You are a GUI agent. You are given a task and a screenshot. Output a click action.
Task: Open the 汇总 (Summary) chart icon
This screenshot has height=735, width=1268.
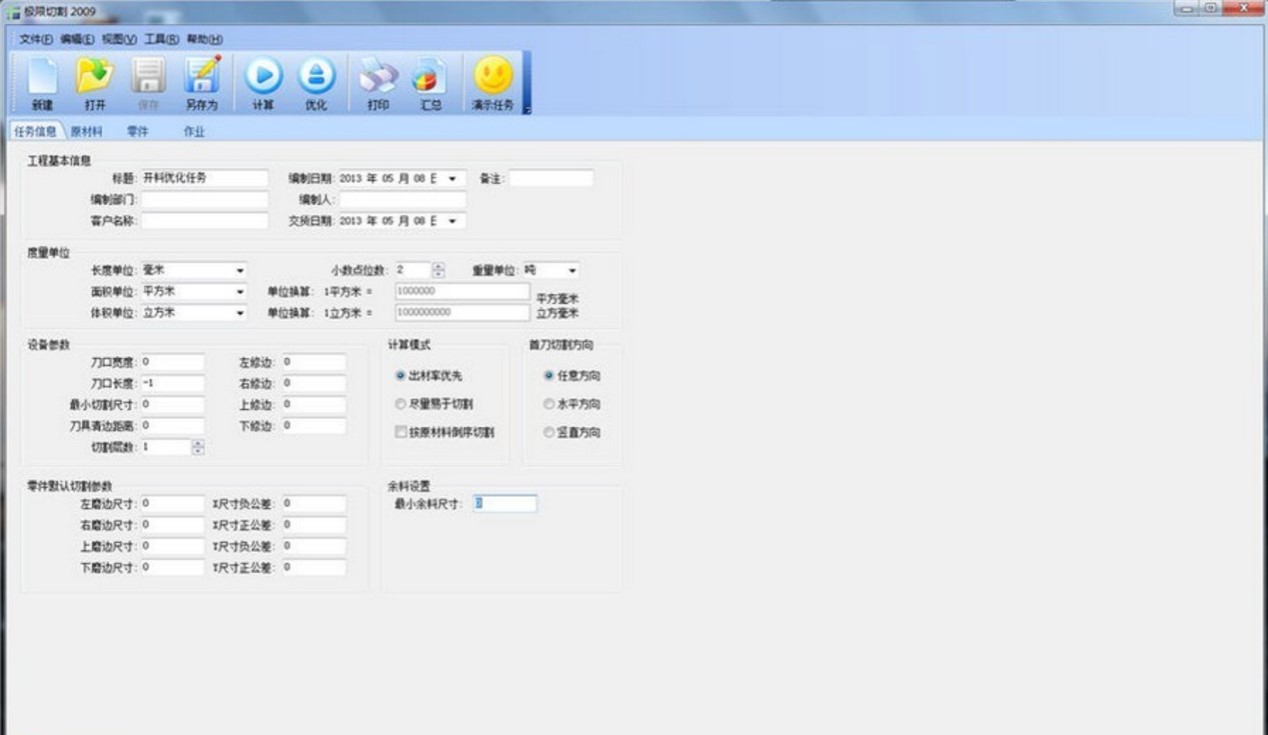(x=430, y=76)
